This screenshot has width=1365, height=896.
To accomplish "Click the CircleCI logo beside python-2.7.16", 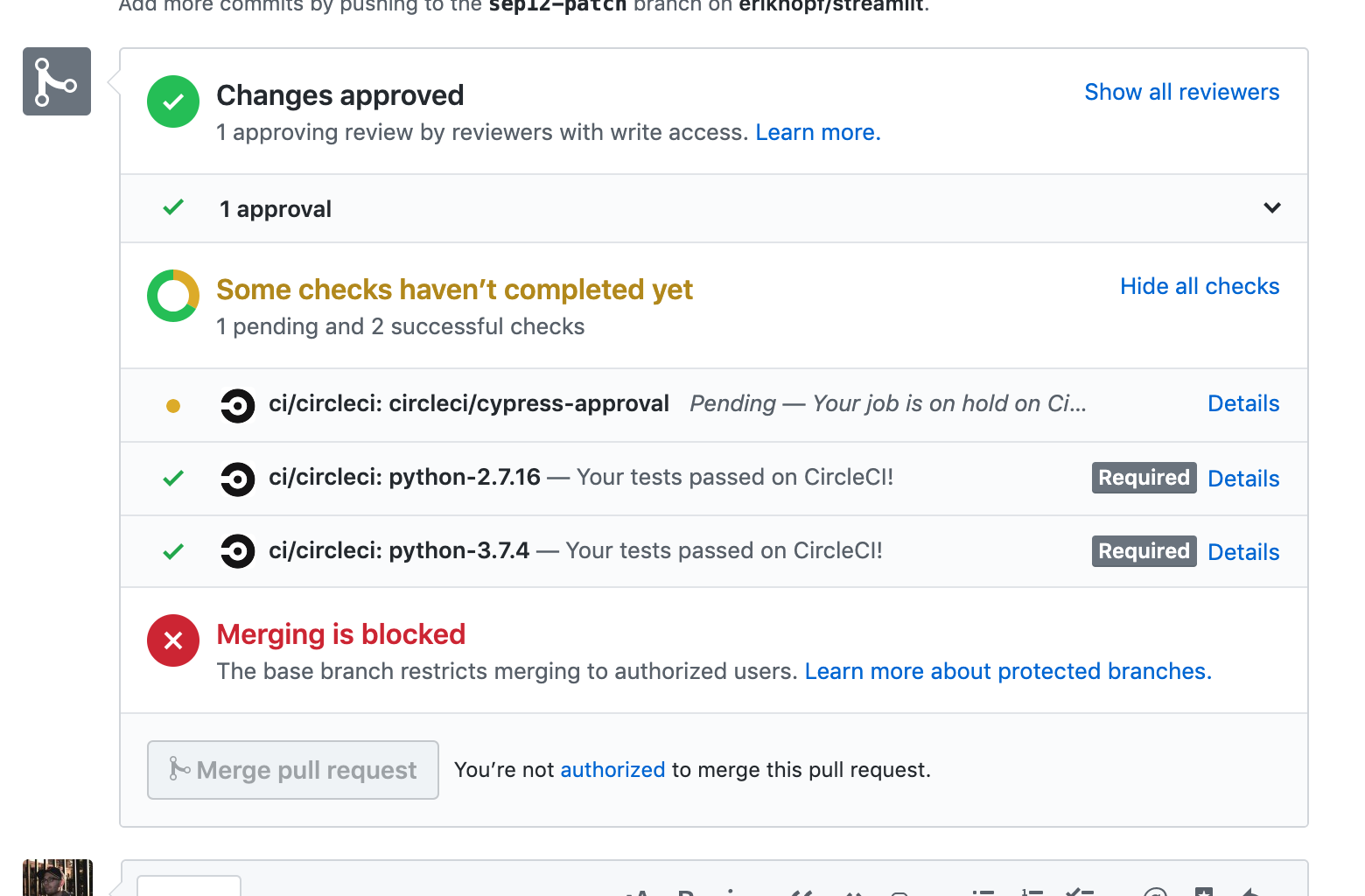I will click(237, 479).
